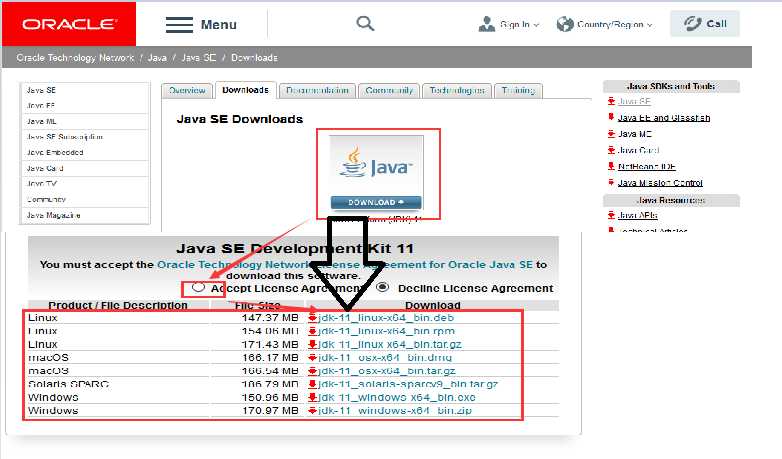Click the Sign In user icon
Screen dimensions: 782x459
click(x=486, y=24)
